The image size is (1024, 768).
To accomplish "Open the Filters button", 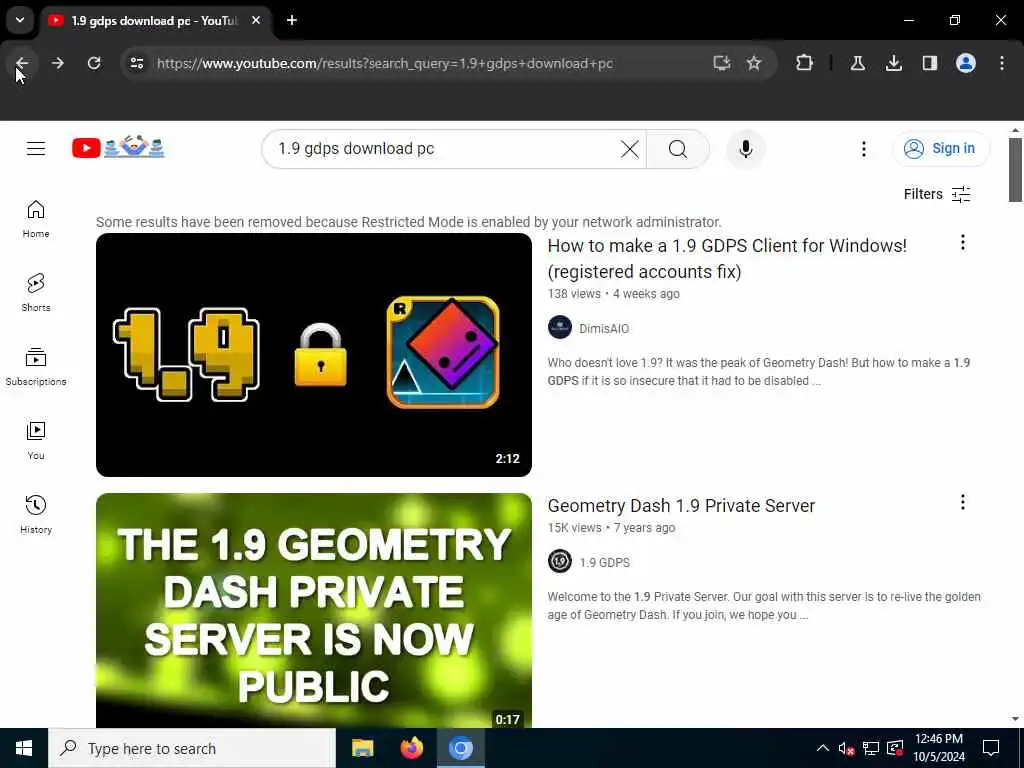I will (937, 194).
